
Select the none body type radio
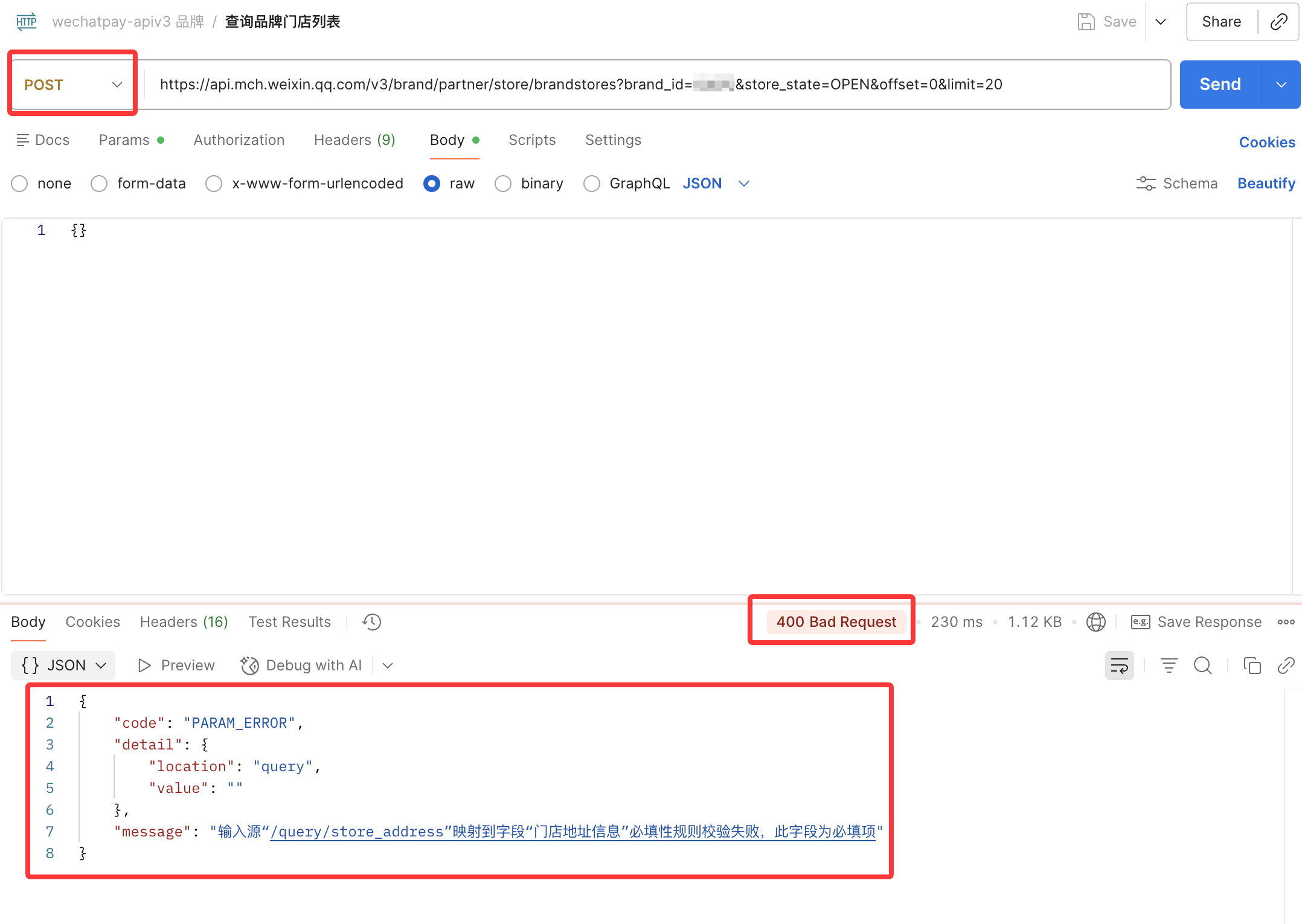pos(20,184)
